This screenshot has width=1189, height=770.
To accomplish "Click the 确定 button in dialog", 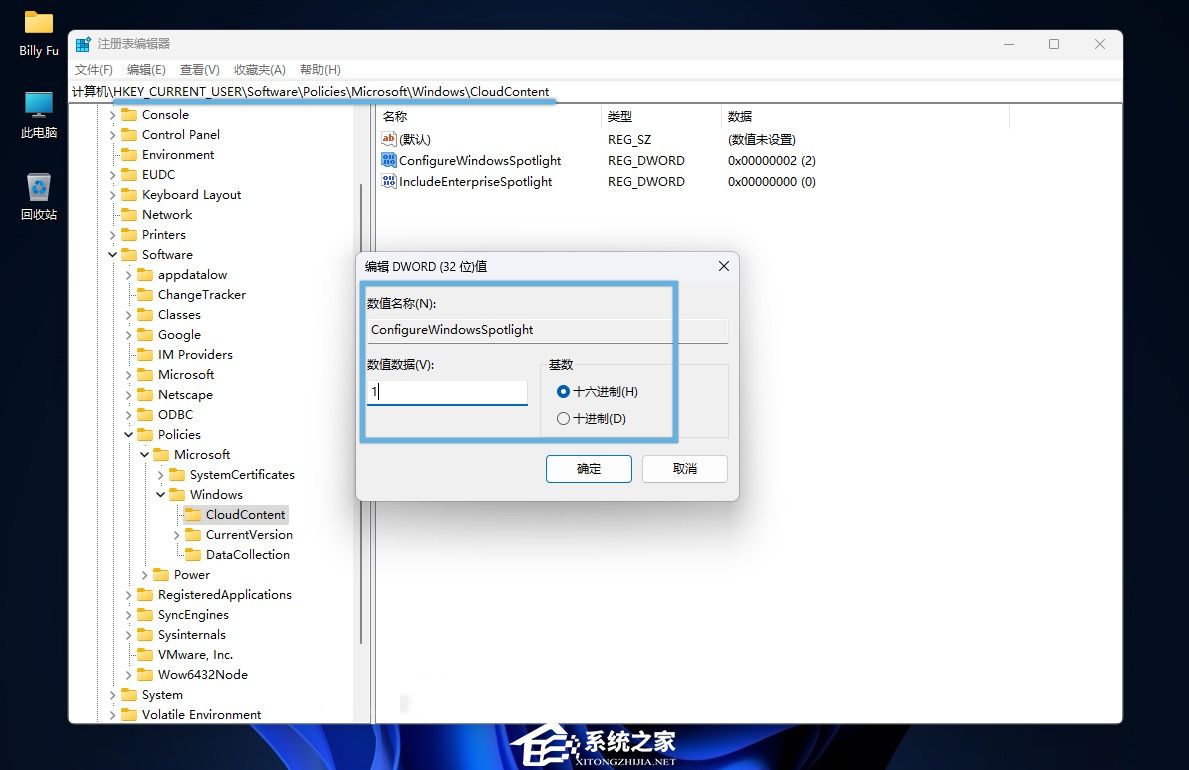I will tap(588, 468).
